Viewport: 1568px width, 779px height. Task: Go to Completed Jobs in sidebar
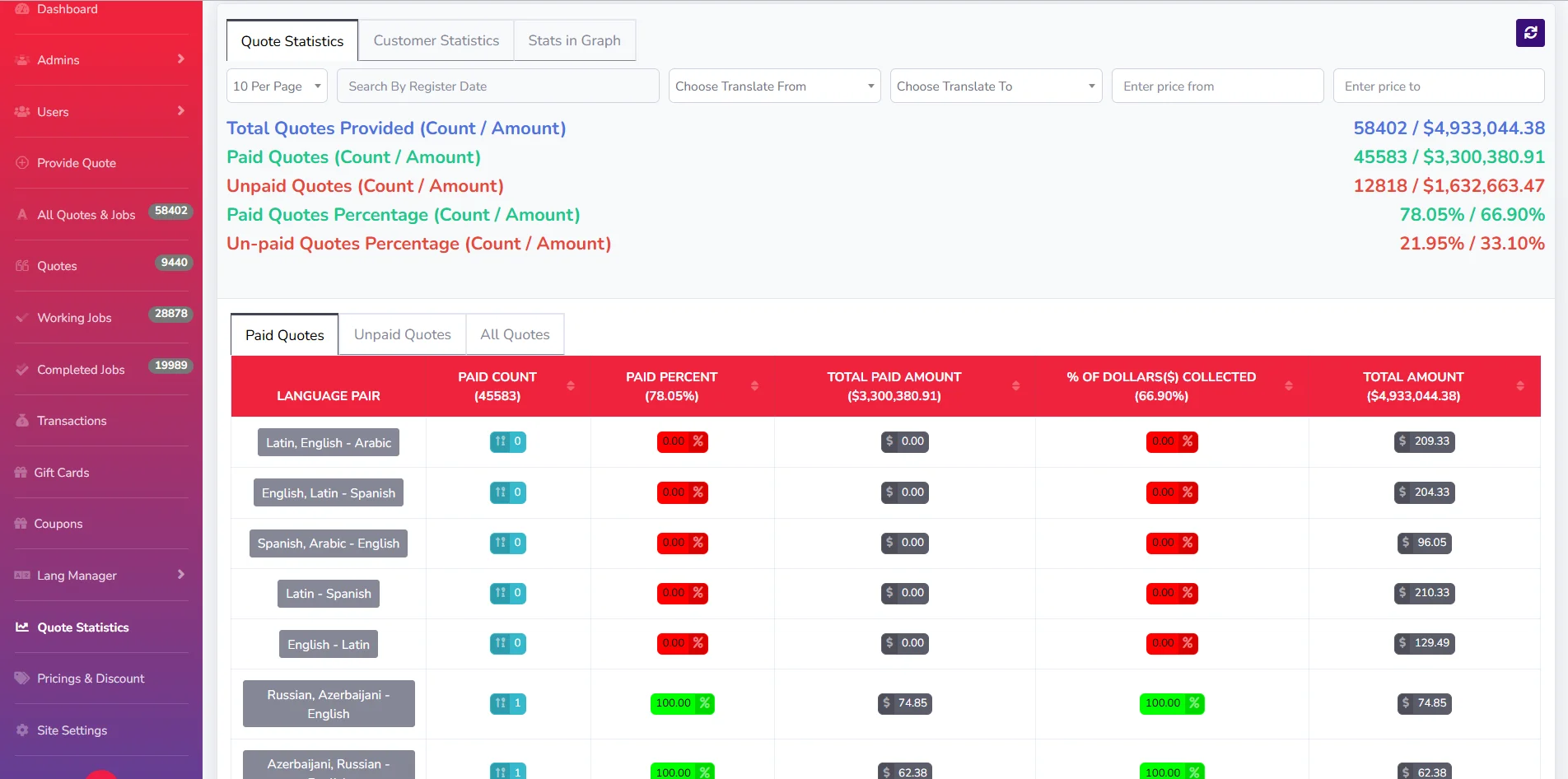81,370
